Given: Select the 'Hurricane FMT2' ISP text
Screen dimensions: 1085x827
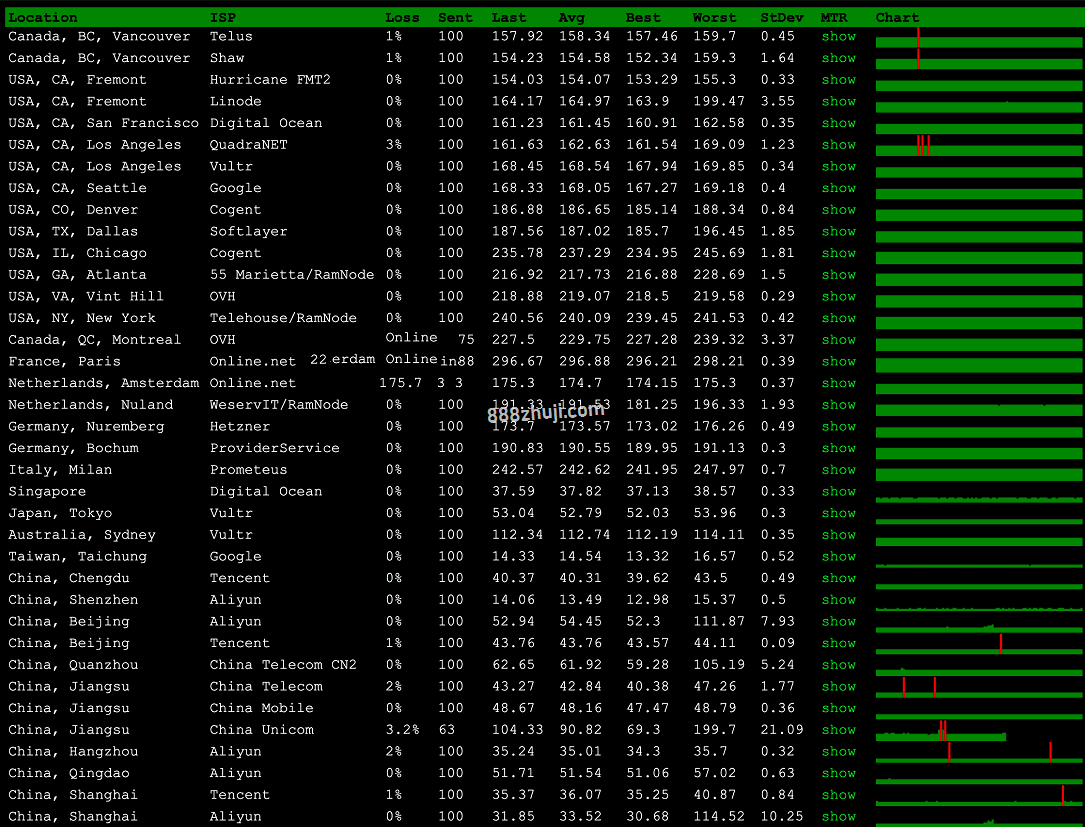Looking at the screenshot, I should click(x=270, y=80).
